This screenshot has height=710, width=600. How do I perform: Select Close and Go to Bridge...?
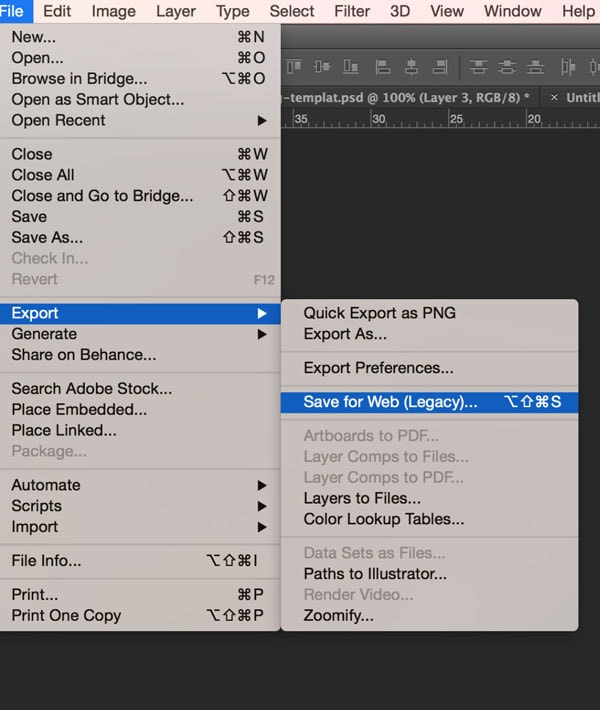pos(140,196)
